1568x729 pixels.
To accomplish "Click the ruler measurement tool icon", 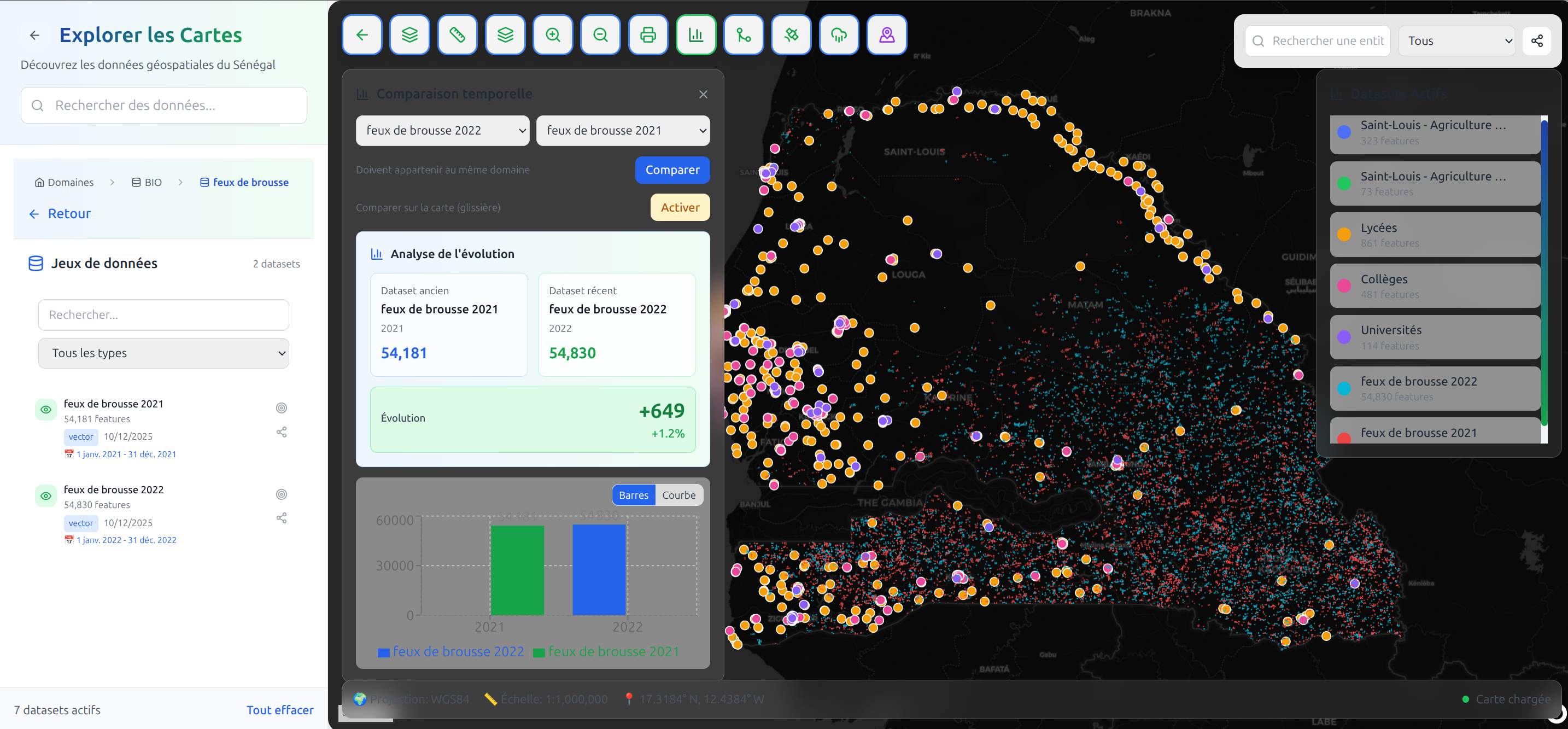I will click(457, 36).
